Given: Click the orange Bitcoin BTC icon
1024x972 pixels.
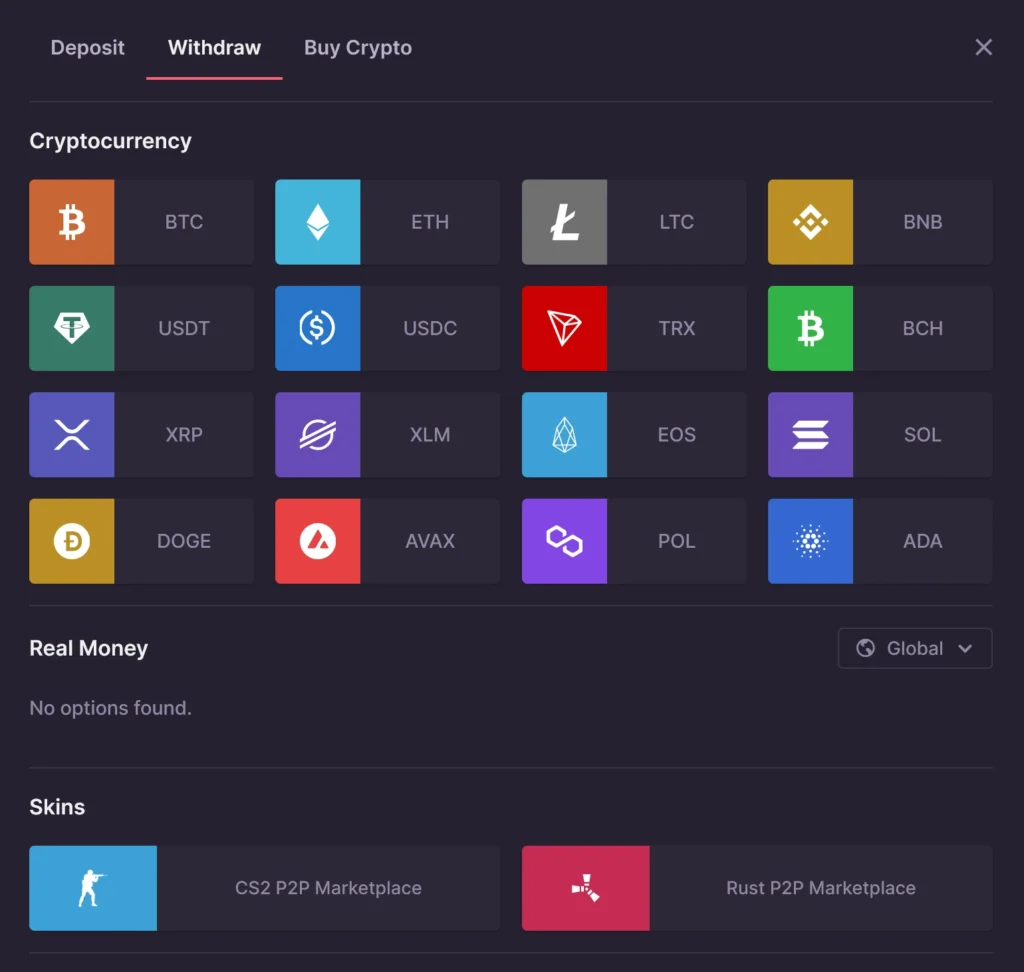Looking at the screenshot, I should pyautogui.click(x=72, y=222).
